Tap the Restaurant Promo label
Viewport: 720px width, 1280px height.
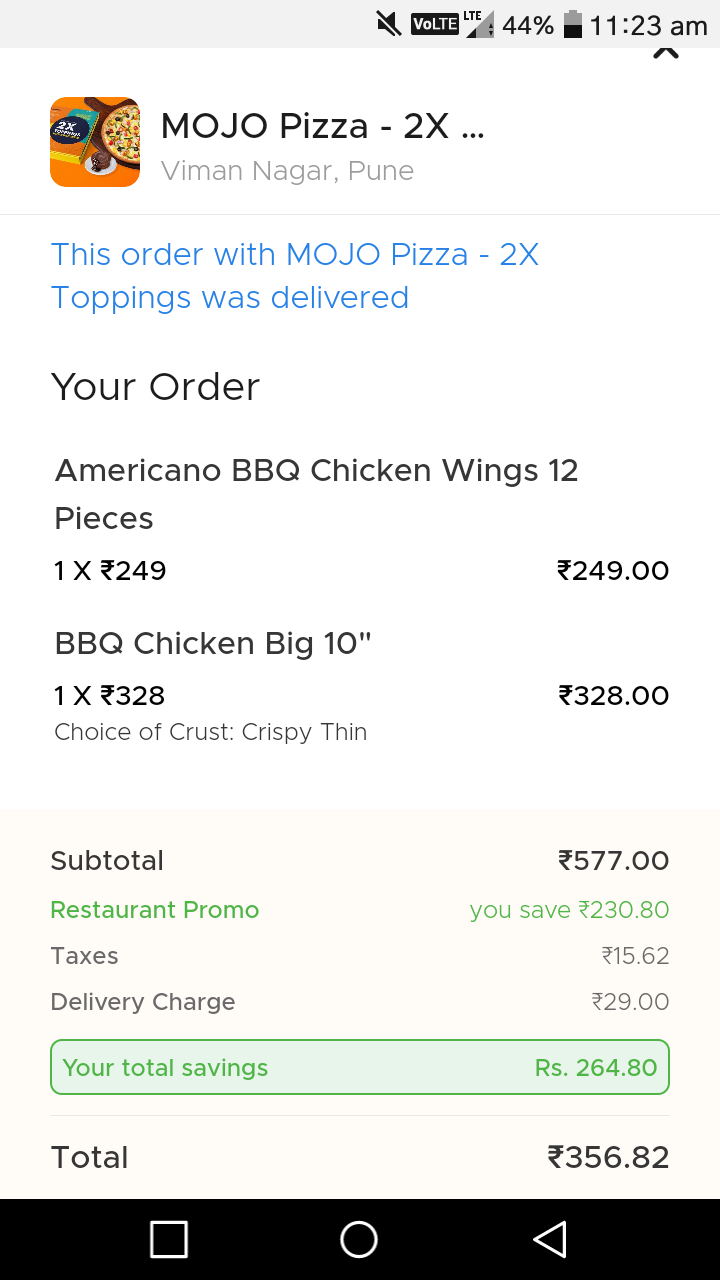click(x=155, y=910)
